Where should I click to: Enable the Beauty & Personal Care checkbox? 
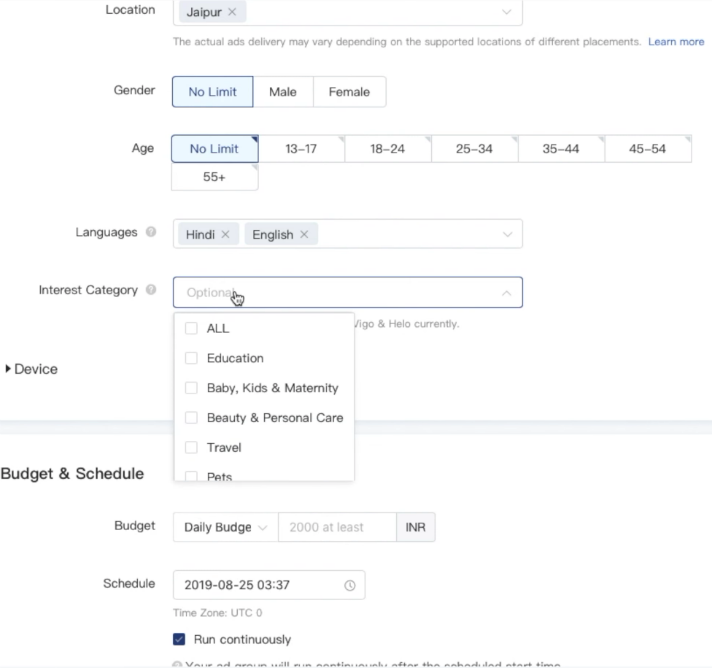pyautogui.click(x=191, y=418)
